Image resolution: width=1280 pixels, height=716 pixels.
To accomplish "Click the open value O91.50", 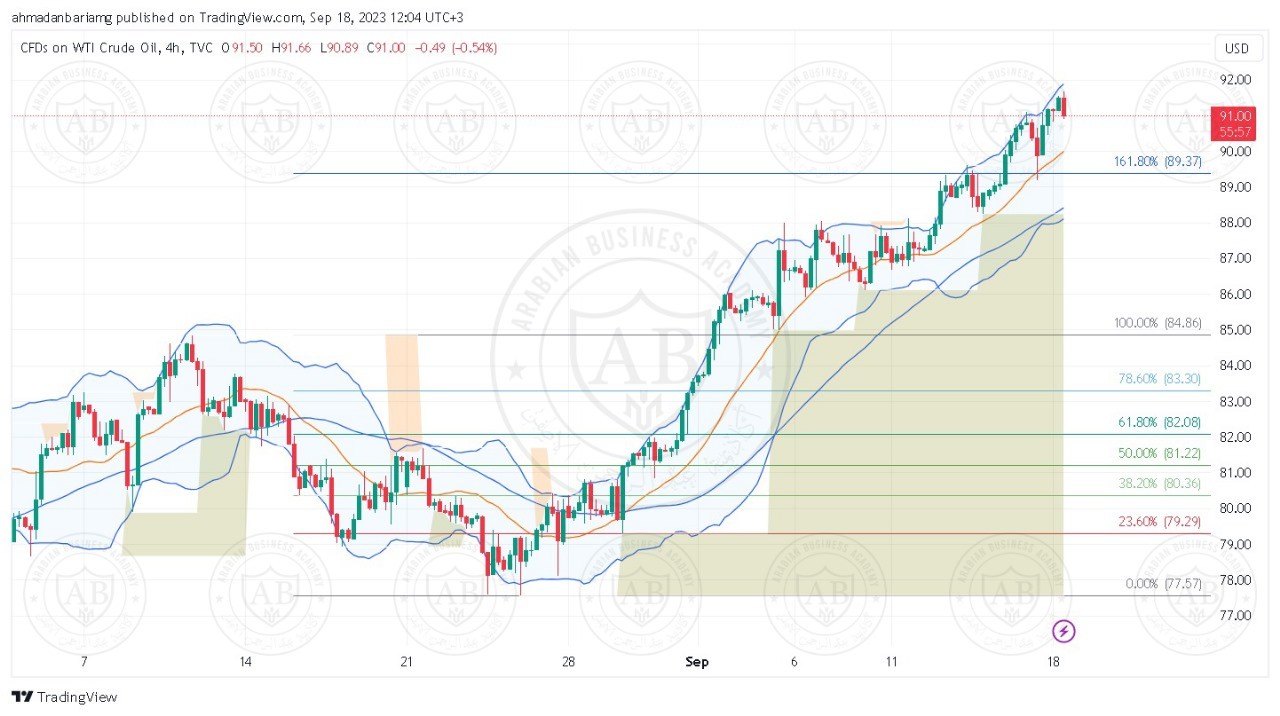I will tap(243, 48).
